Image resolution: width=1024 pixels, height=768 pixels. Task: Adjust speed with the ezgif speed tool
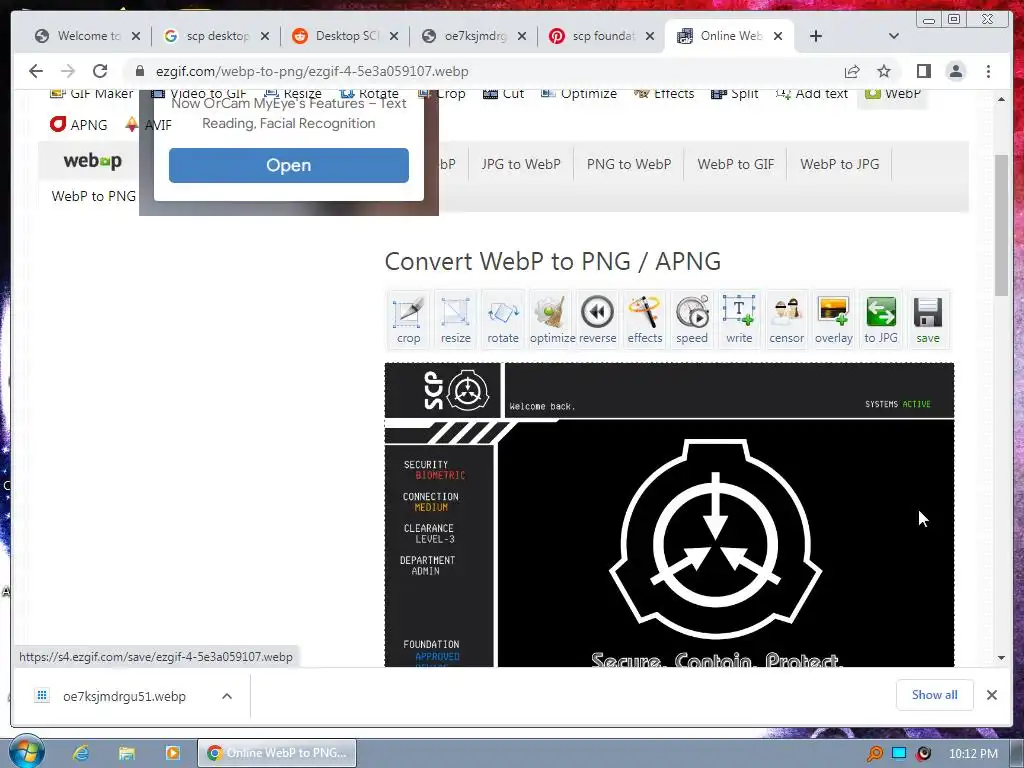pyautogui.click(x=692, y=319)
